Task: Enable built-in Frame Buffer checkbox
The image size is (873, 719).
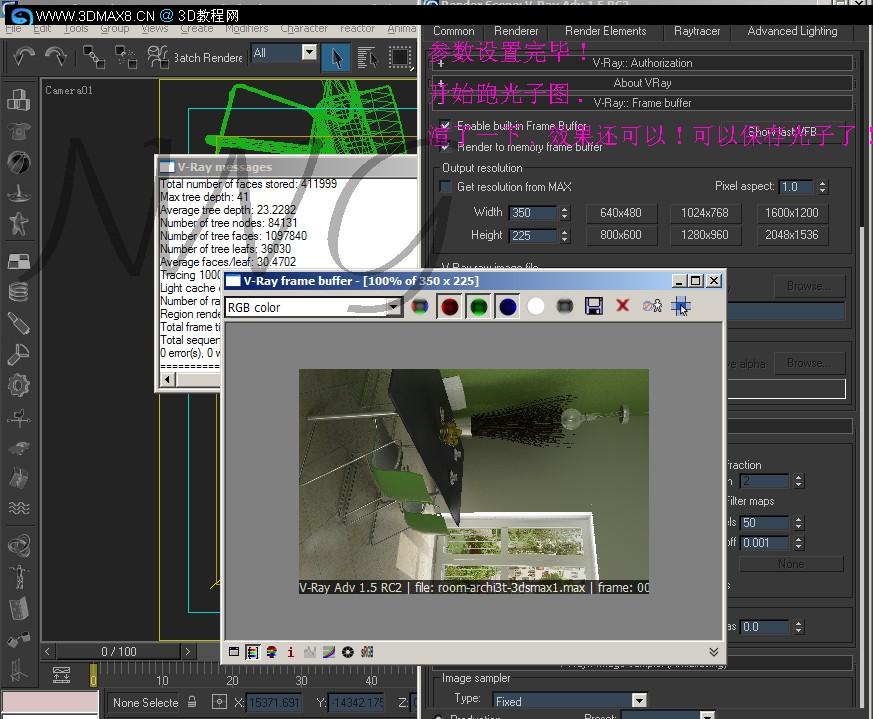Action: 444,126
